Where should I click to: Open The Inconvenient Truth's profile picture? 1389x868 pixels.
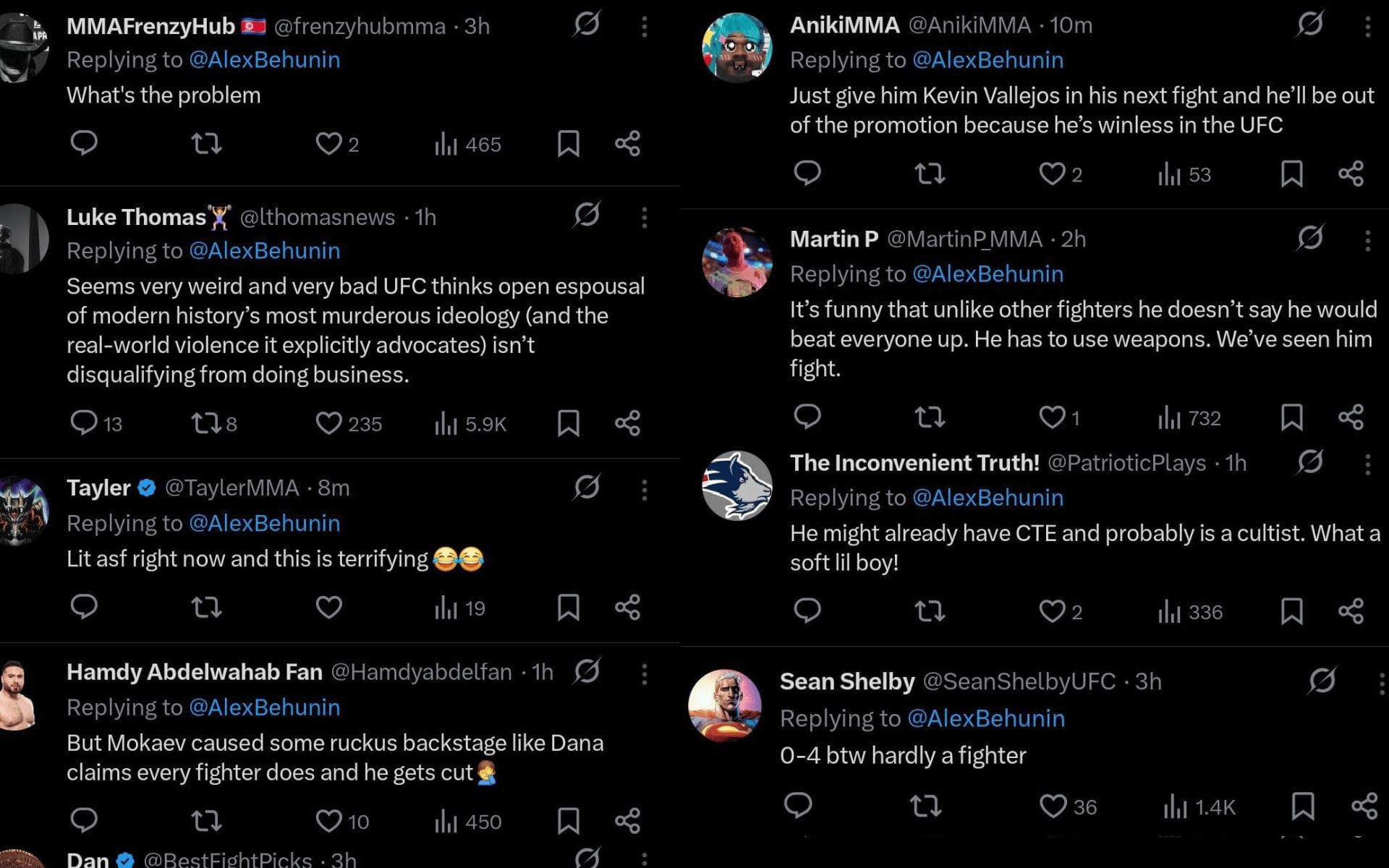(736, 485)
